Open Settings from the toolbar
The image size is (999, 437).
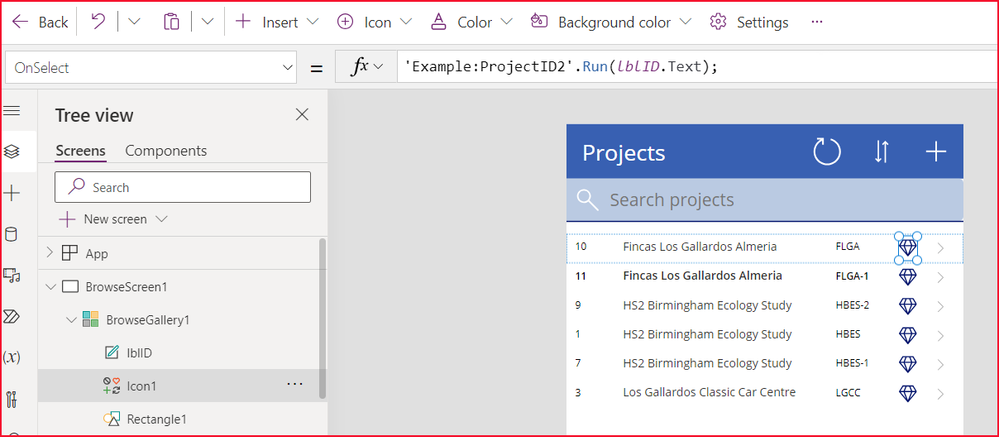tap(749, 22)
